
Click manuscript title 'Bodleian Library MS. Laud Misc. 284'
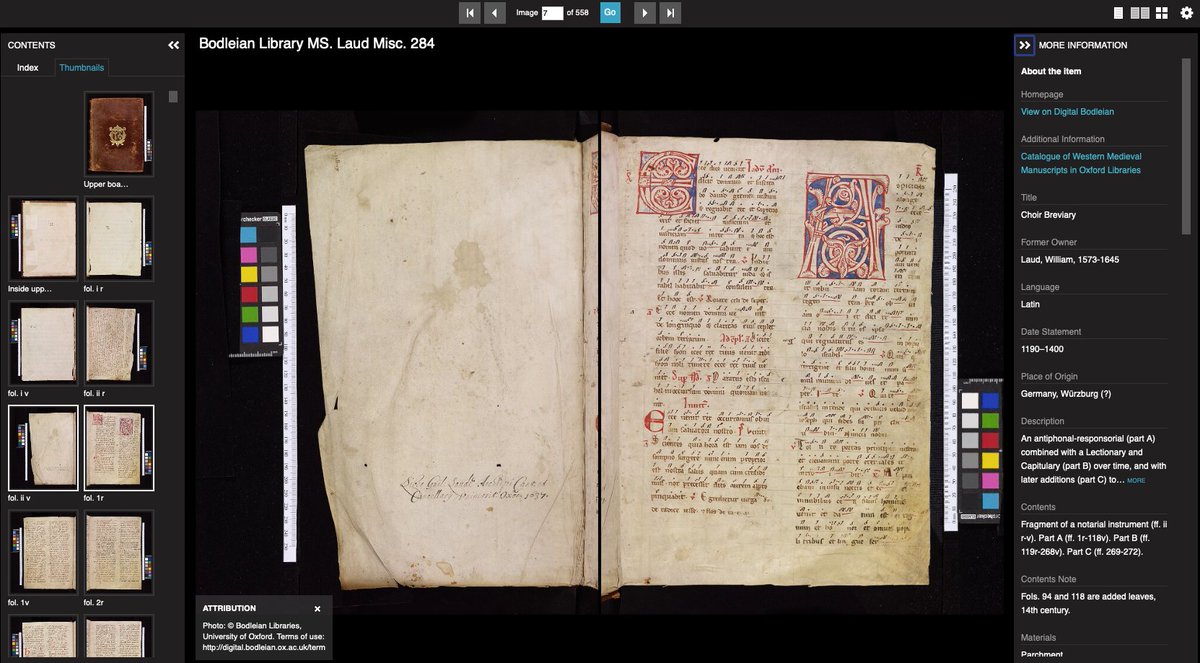click(316, 44)
